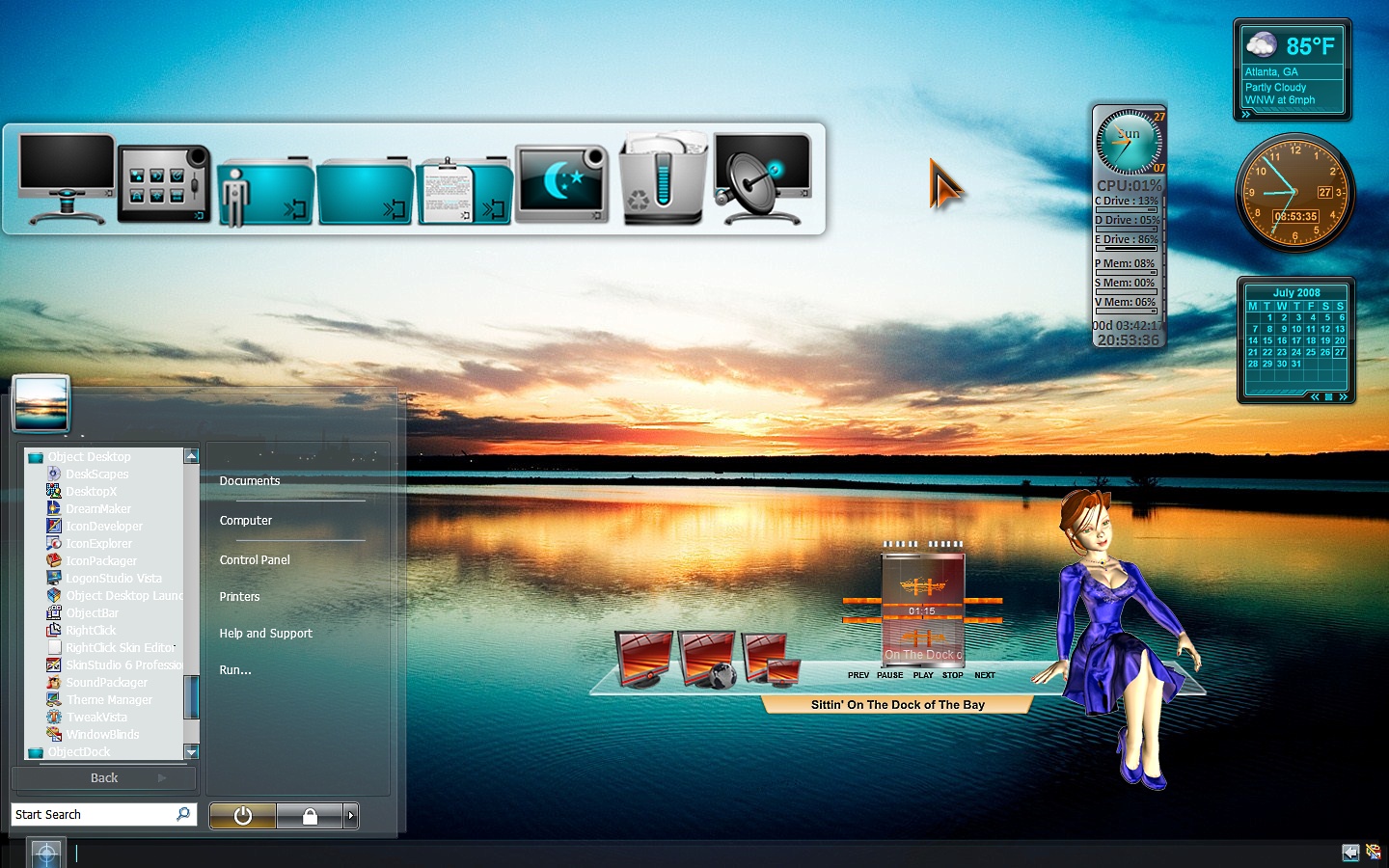Pause the media player track
The height and width of the screenshot is (868, 1389).
click(x=890, y=675)
